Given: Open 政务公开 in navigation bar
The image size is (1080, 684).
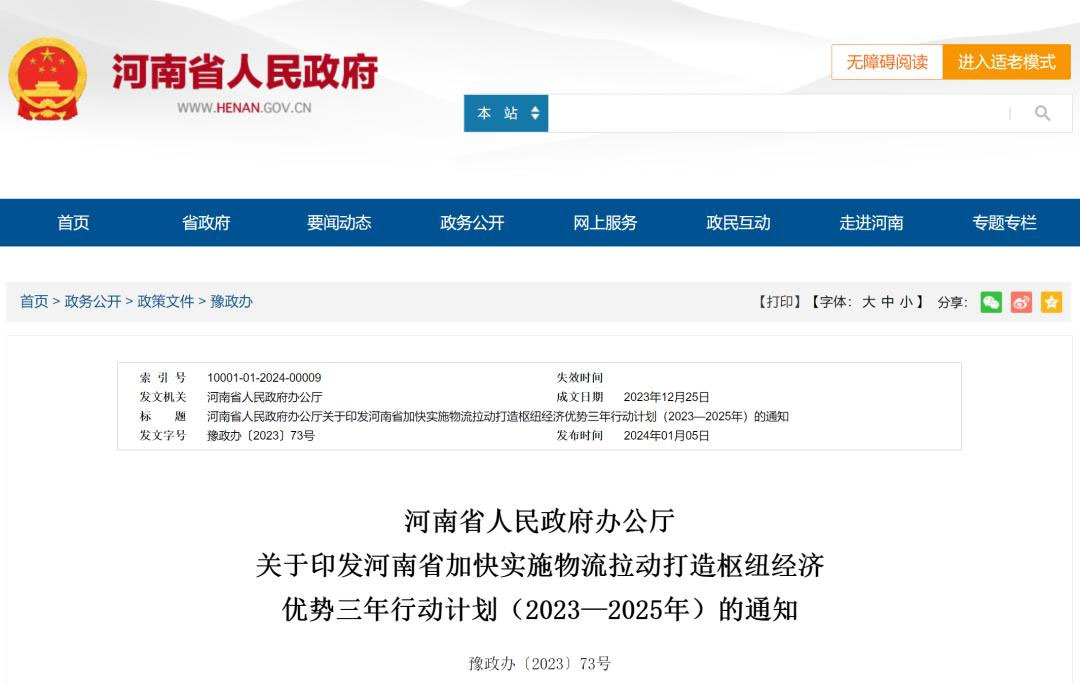Looking at the screenshot, I should coord(472,223).
